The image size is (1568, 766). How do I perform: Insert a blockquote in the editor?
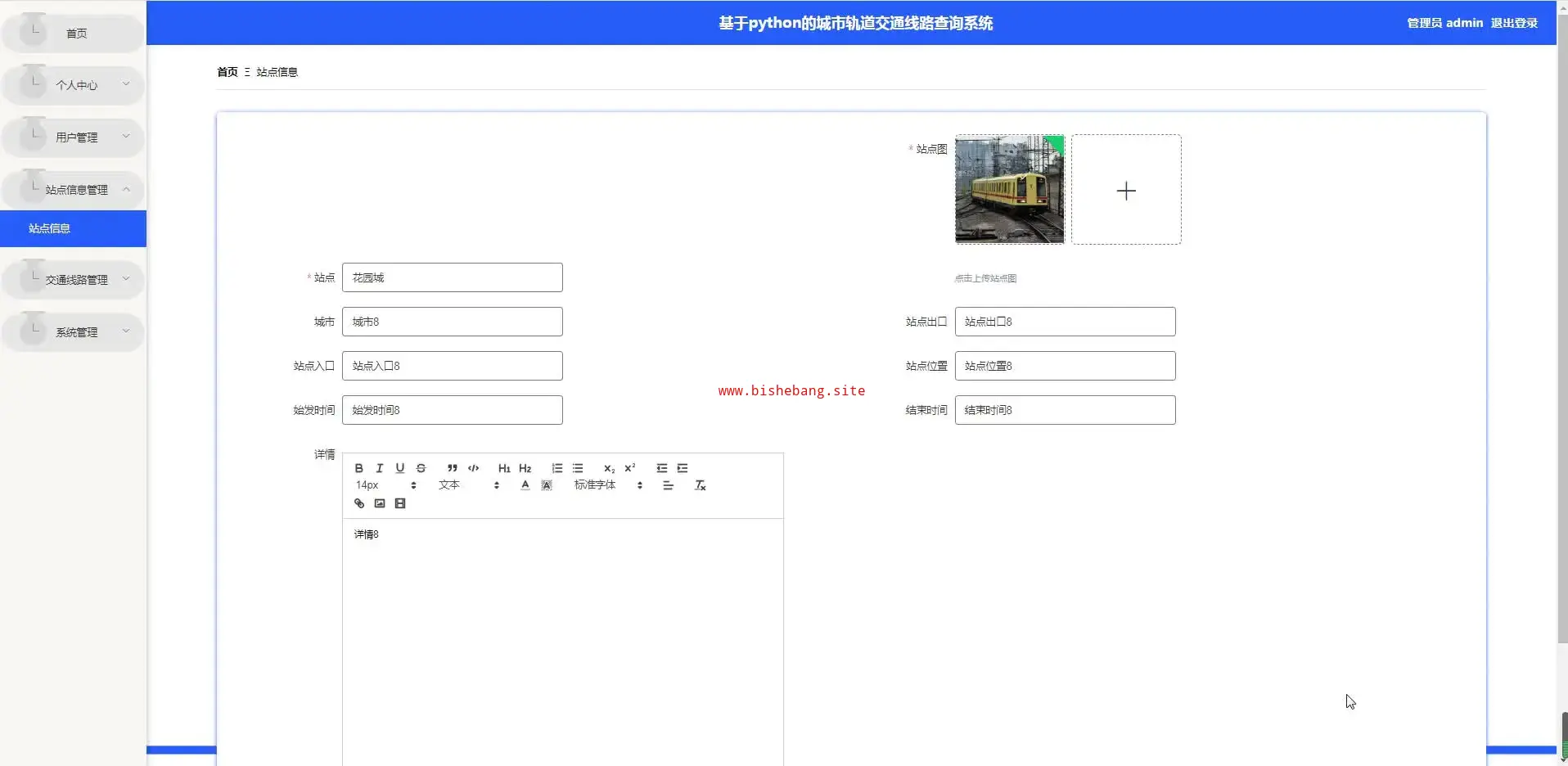click(452, 468)
